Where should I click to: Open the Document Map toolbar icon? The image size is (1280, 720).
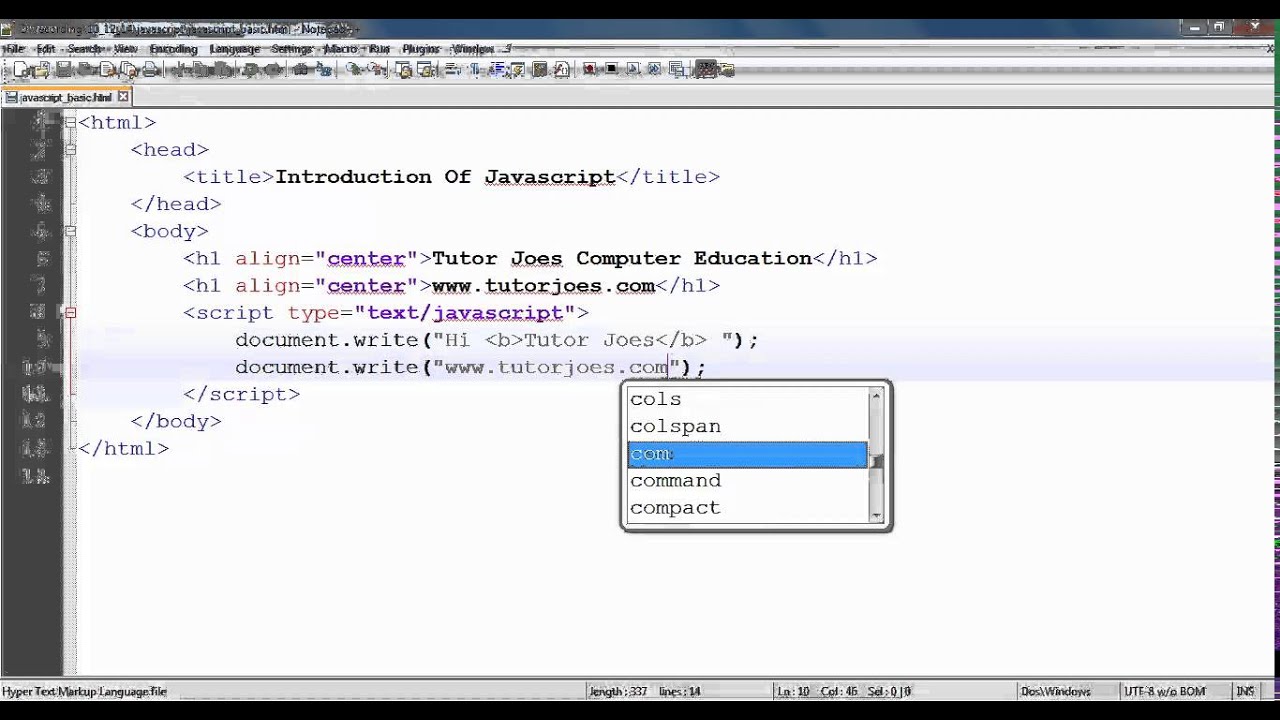(539, 69)
